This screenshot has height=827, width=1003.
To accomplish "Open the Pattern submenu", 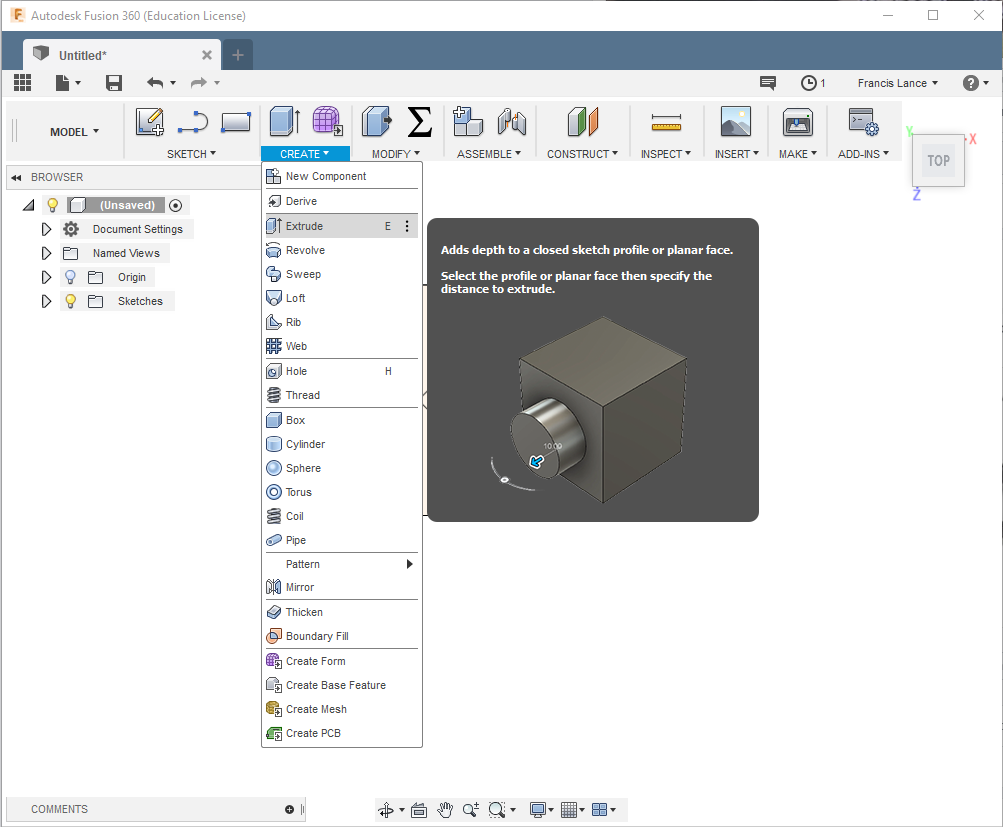I will 342,564.
